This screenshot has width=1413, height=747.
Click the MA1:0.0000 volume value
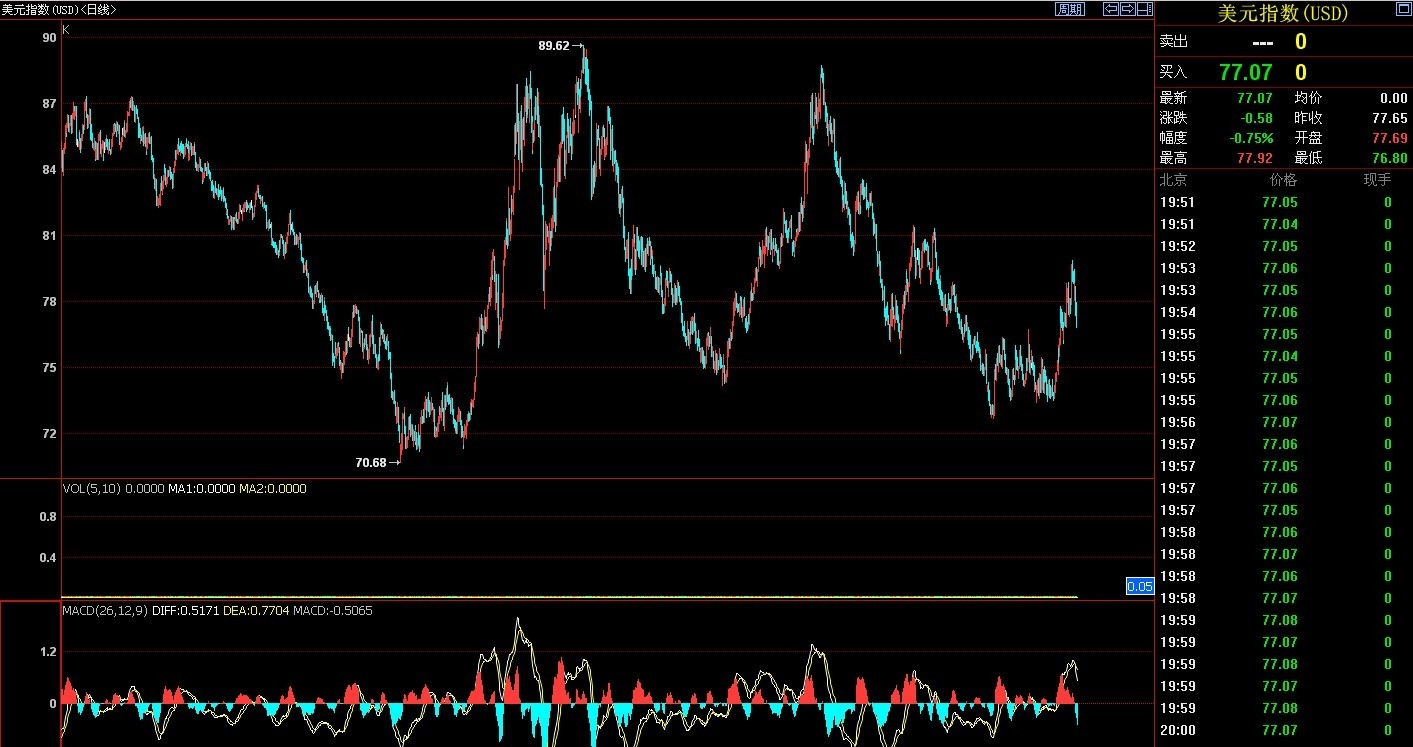click(x=201, y=489)
